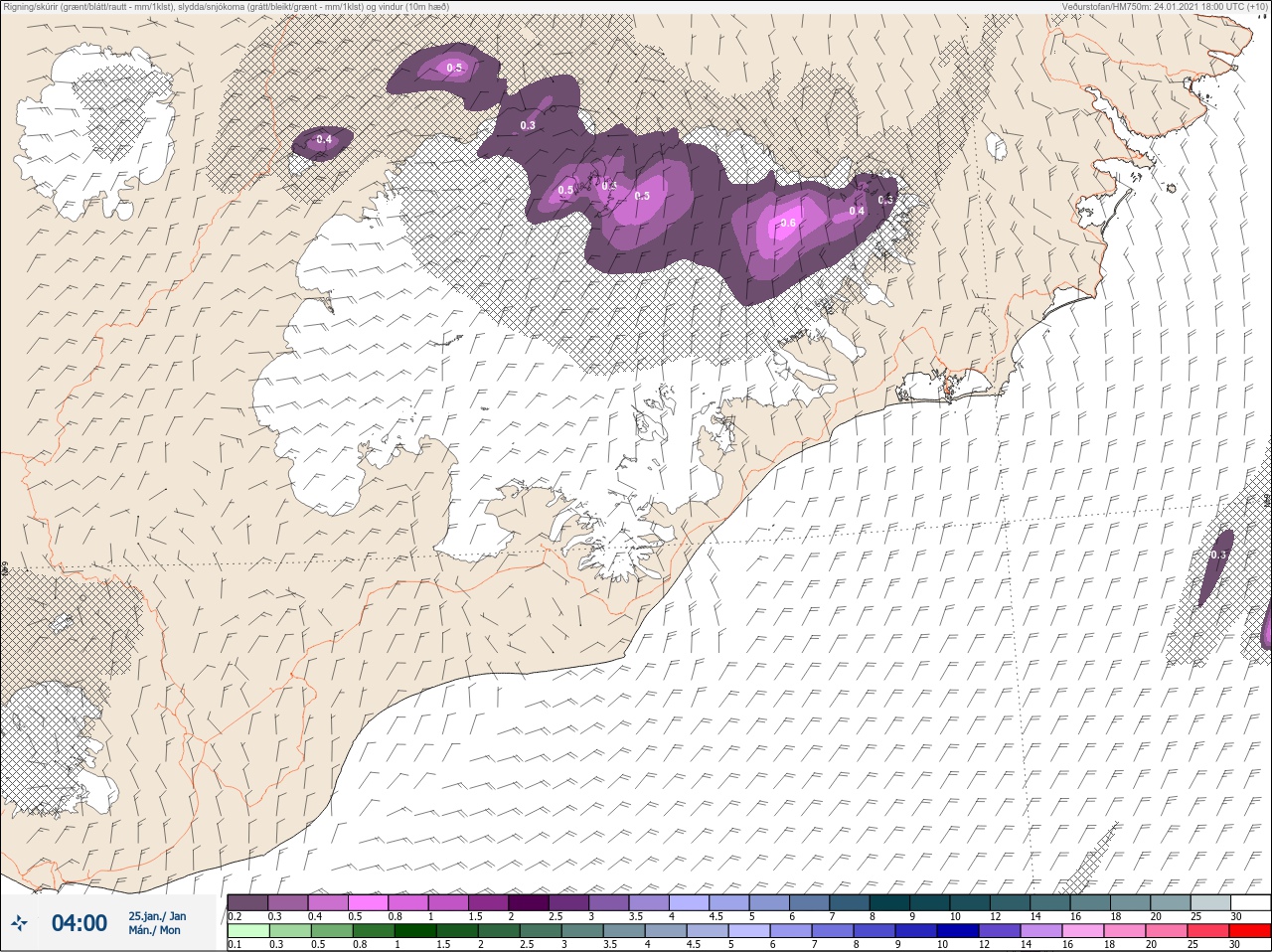Select rose-red 25 swatch in lower legend
Viewport: 1272px width, 952px height.
pos(1208,931)
